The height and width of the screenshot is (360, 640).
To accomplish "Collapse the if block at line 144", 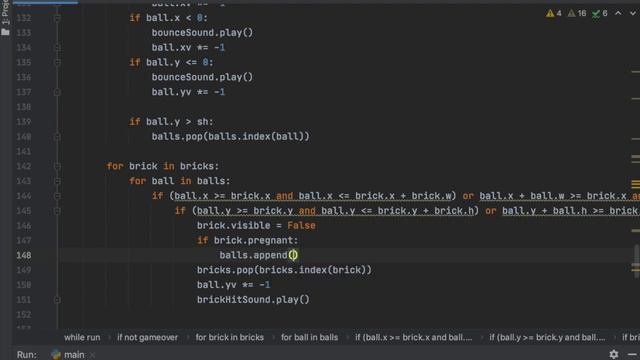I will (x=57, y=196).
